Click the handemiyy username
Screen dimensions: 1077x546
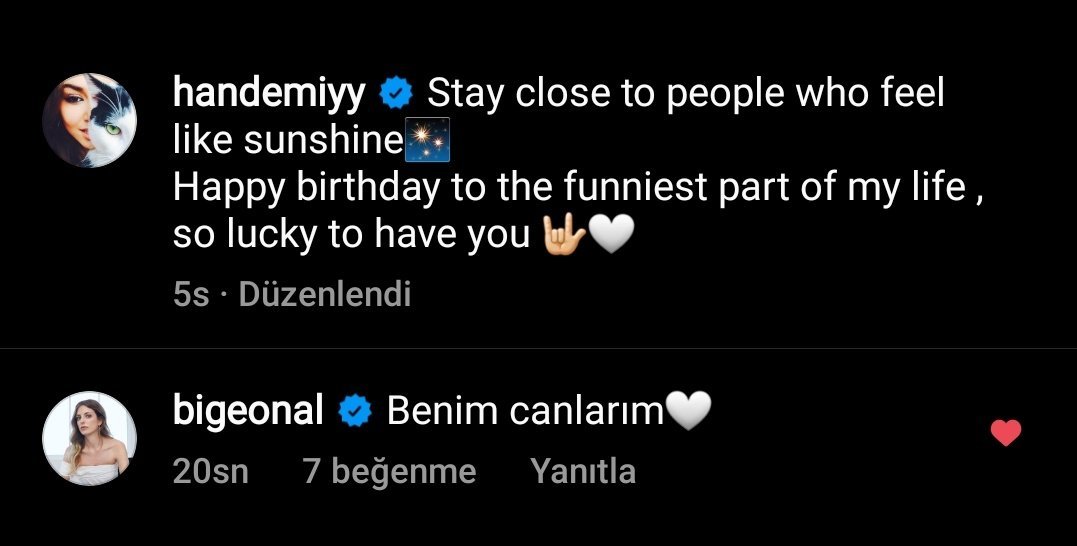(x=269, y=93)
